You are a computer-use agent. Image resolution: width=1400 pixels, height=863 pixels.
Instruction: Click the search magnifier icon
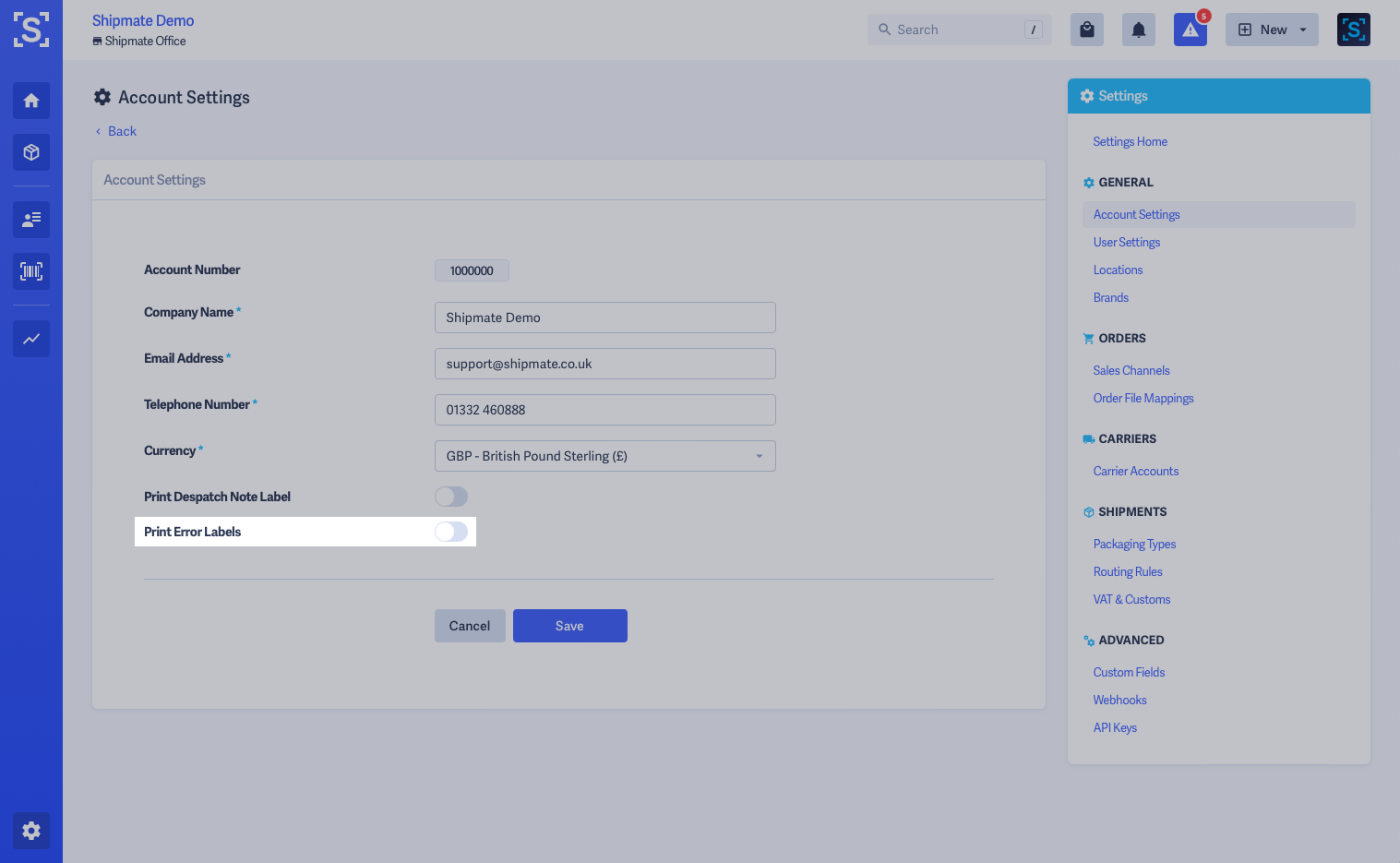(x=885, y=30)
